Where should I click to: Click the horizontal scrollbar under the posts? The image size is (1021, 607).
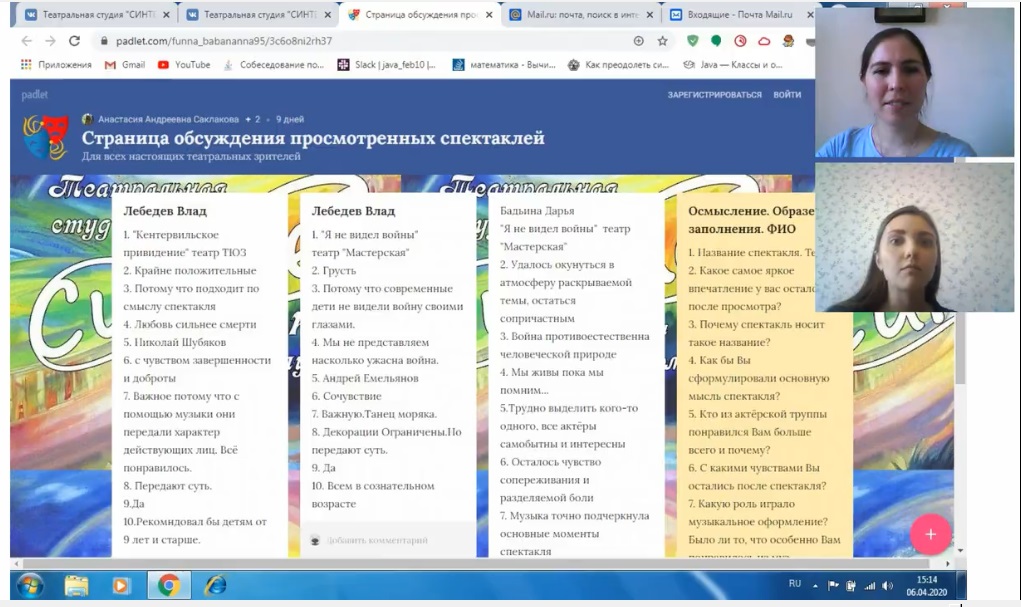tap(475, 563)
